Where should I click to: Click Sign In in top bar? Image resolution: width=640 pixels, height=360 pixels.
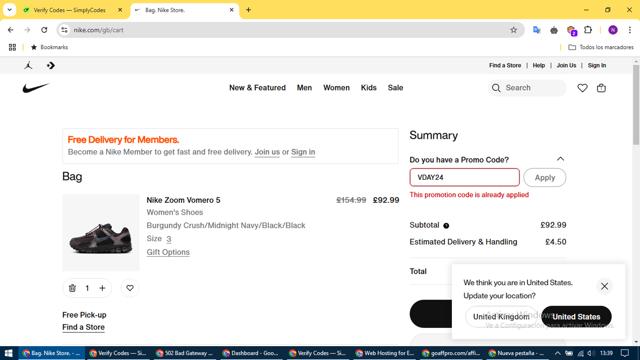tap(597, 65)
